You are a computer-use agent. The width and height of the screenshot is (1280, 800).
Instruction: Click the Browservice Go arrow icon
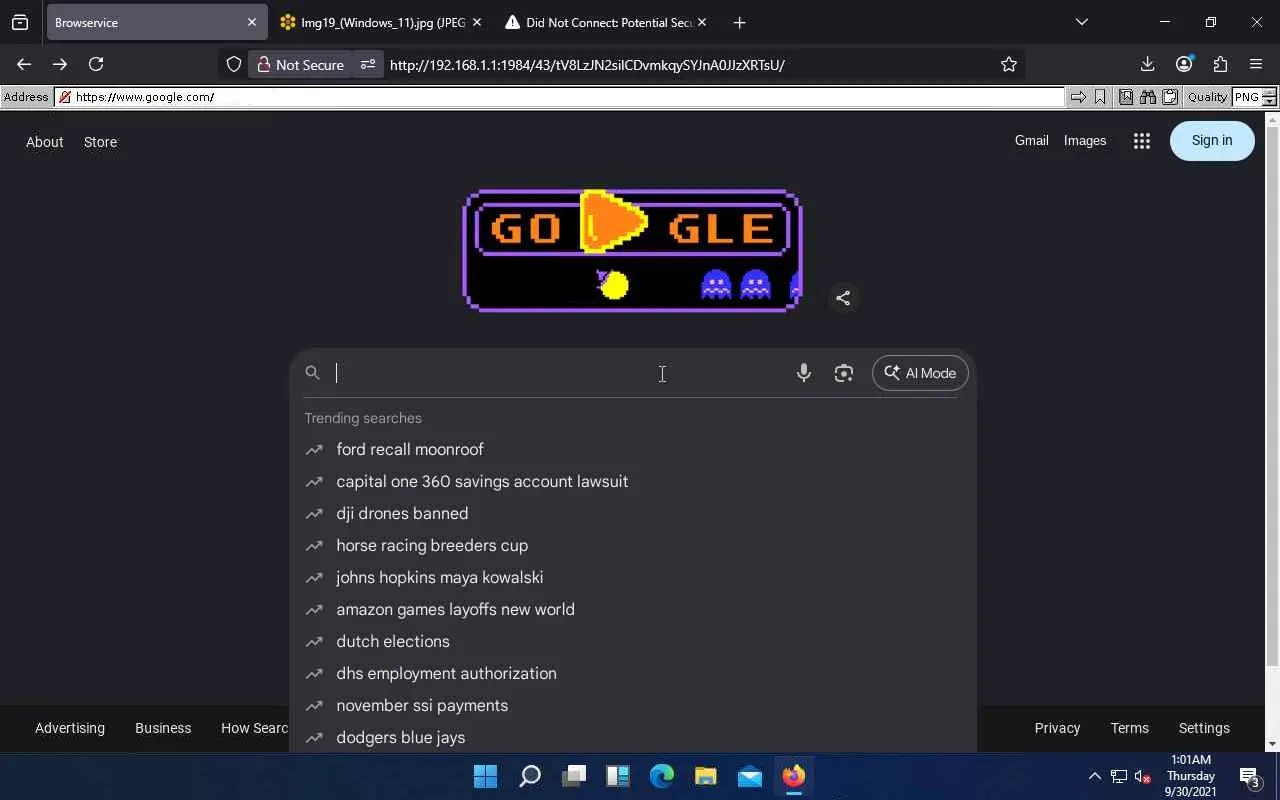point(1078,97)
